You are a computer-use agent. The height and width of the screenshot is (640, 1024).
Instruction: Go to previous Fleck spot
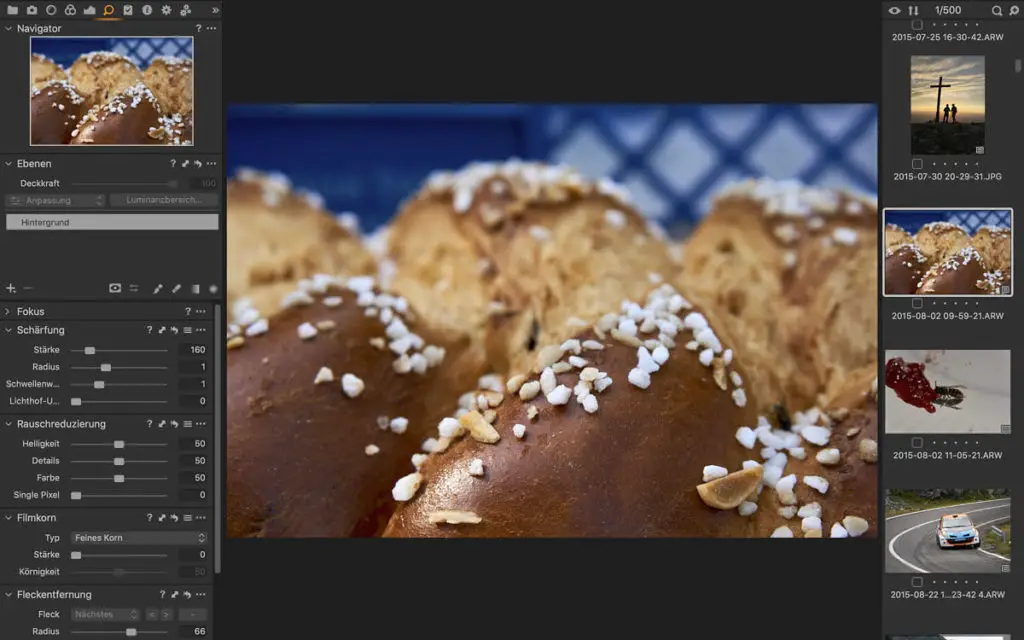click(152, 615)
